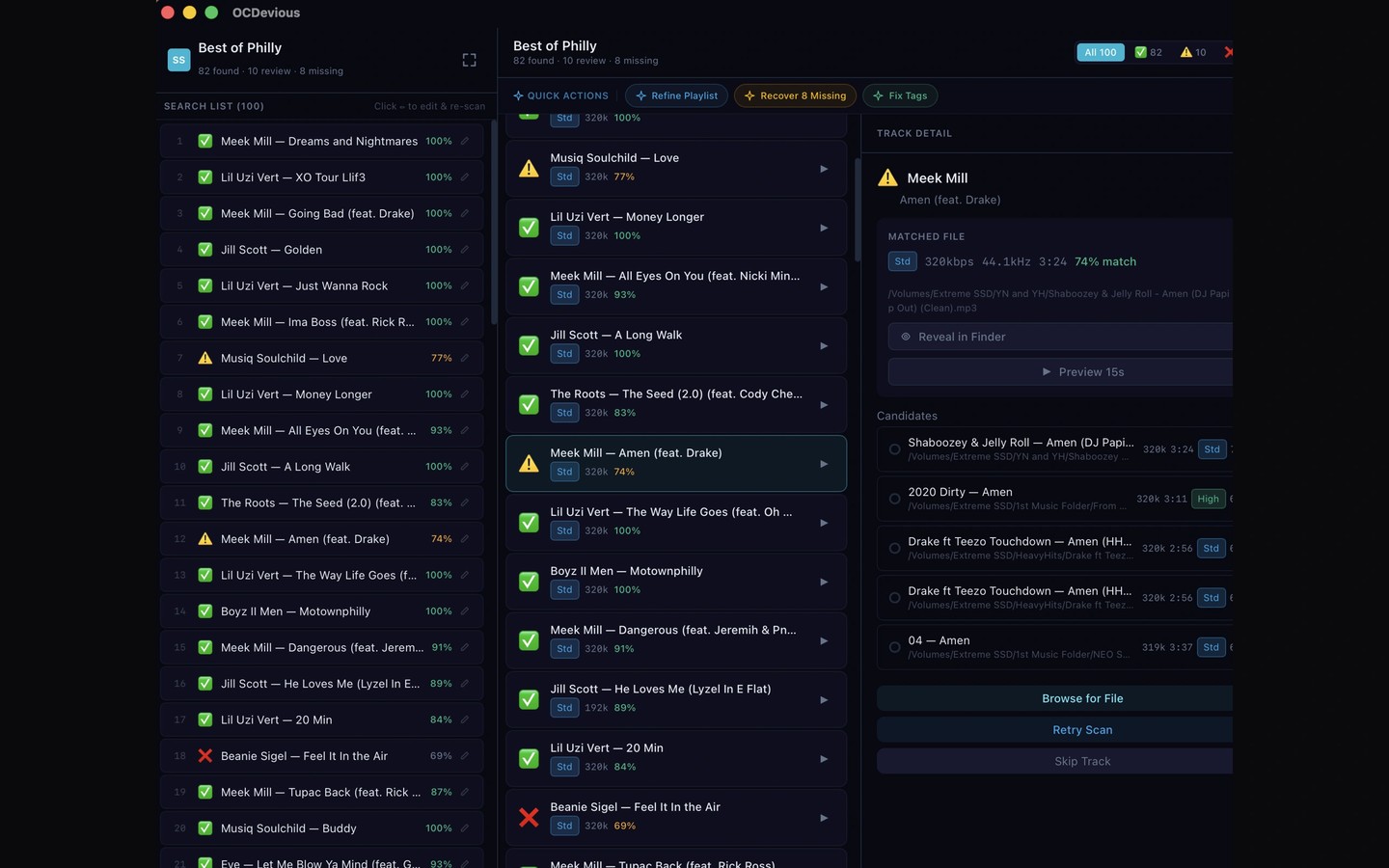The height and width of the screenshot is (868, 1389).
Task: Click the red X icon on Beanie Sigel card
Action: (x=529, y=818)
